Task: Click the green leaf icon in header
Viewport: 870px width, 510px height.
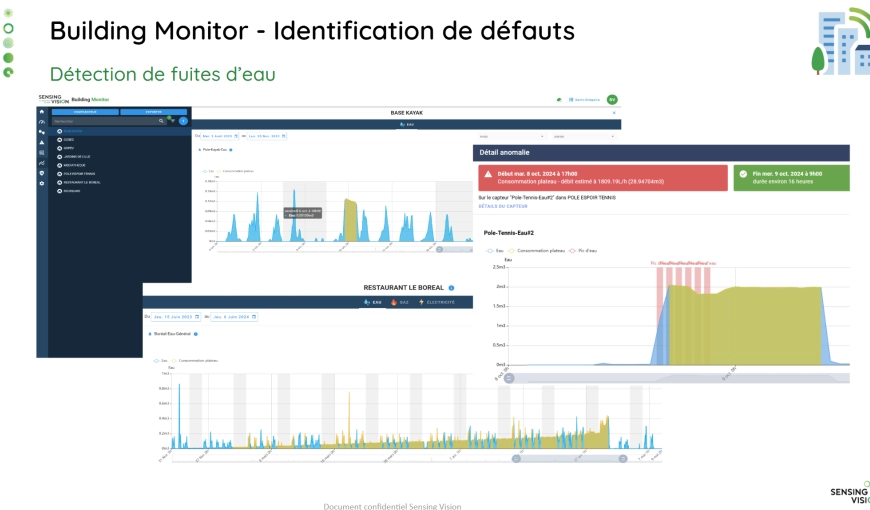Action: click(559, 100)
